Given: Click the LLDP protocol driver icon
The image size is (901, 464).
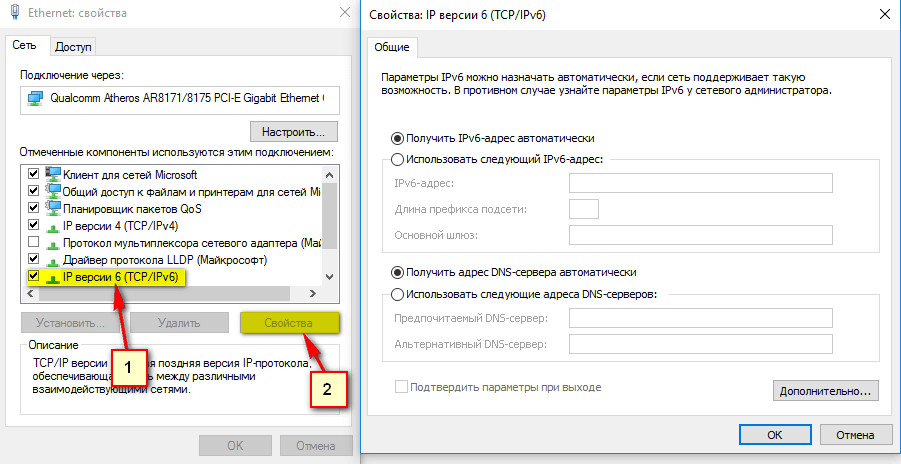Looking at the screenshot, I should pyautogui.click(x=53, y=261).
